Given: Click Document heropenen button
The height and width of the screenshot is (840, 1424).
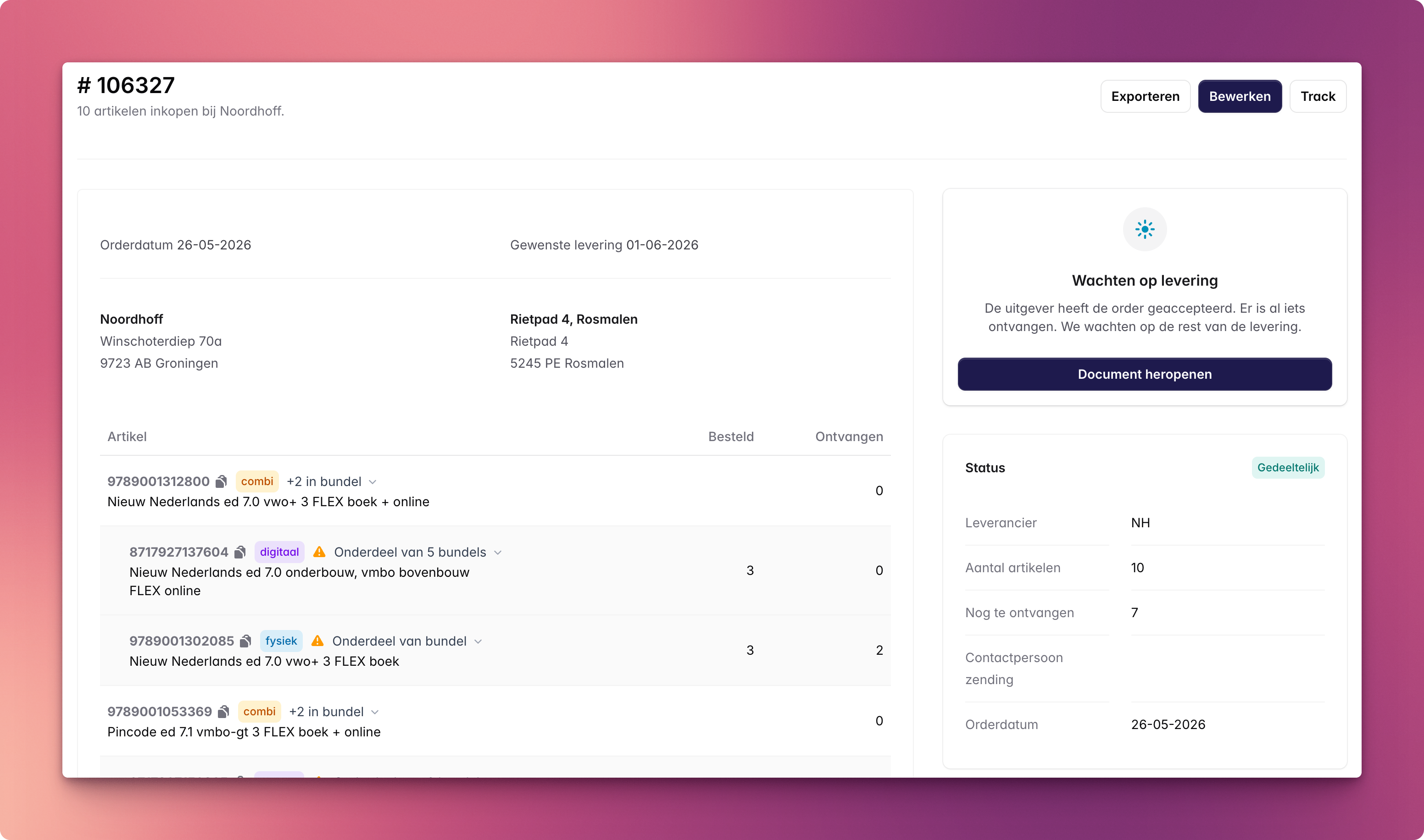Looking at the screenshot, I should click(1145, 374).
